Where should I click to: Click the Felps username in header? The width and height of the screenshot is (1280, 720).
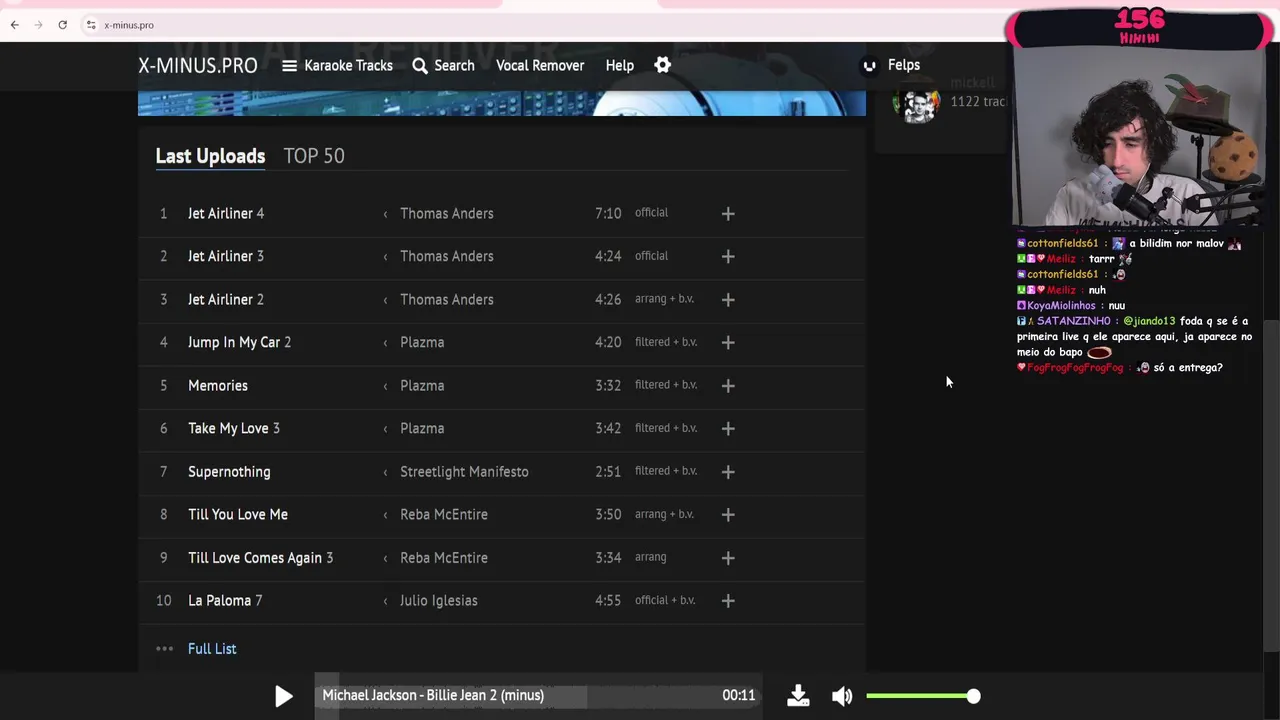pos(904,65)
